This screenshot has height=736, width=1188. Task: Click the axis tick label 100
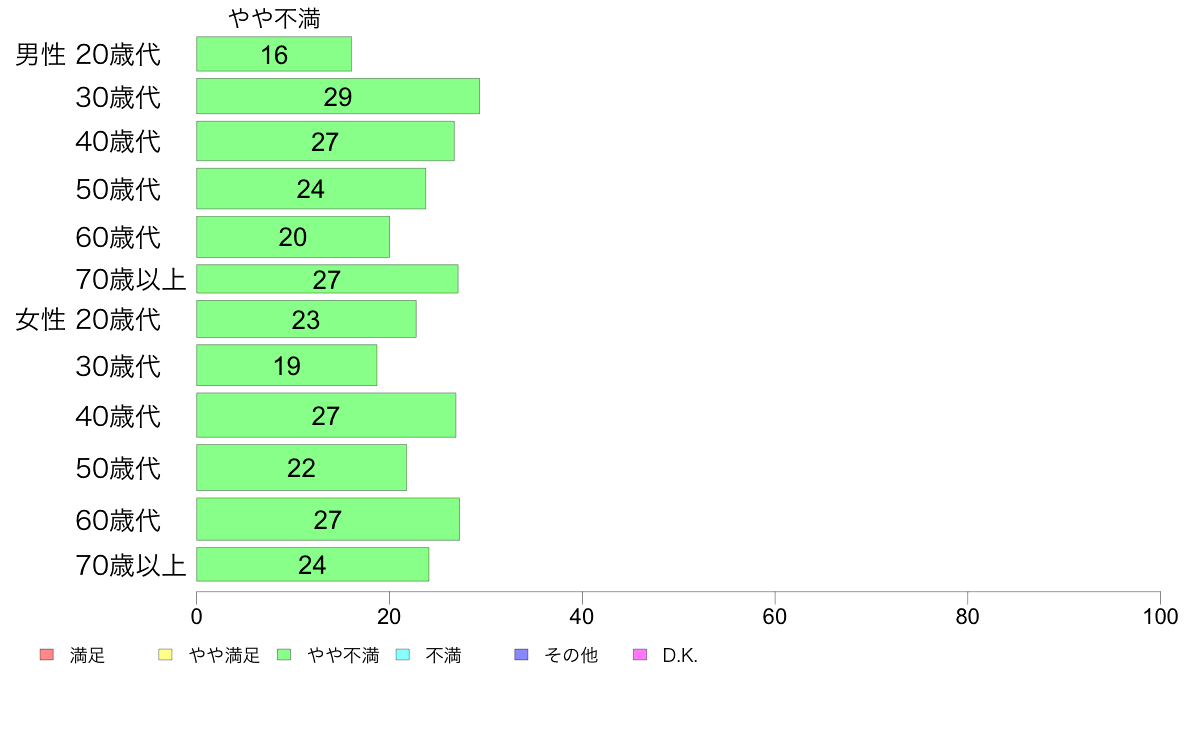coord(1160,617)
